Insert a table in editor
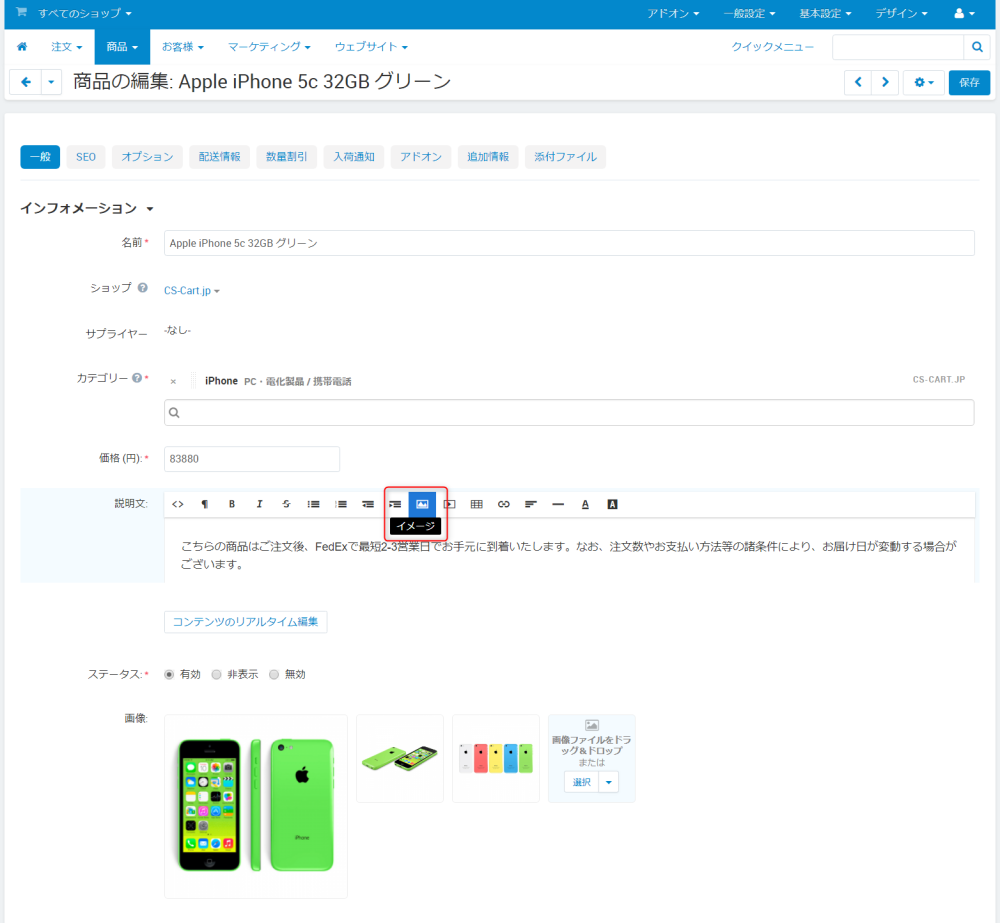 point(476,504)
